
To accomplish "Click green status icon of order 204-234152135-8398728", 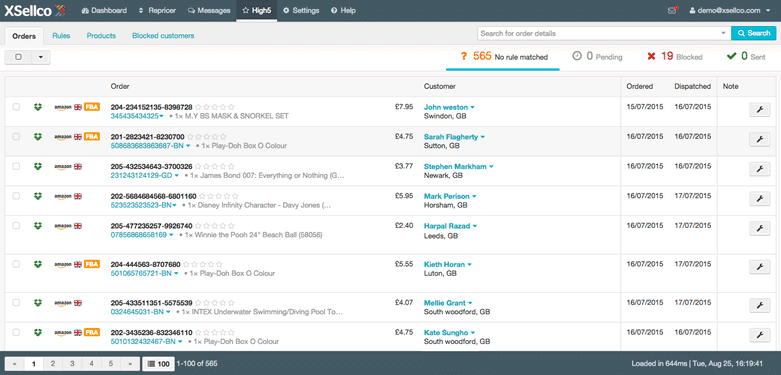I will click(38, 107).
